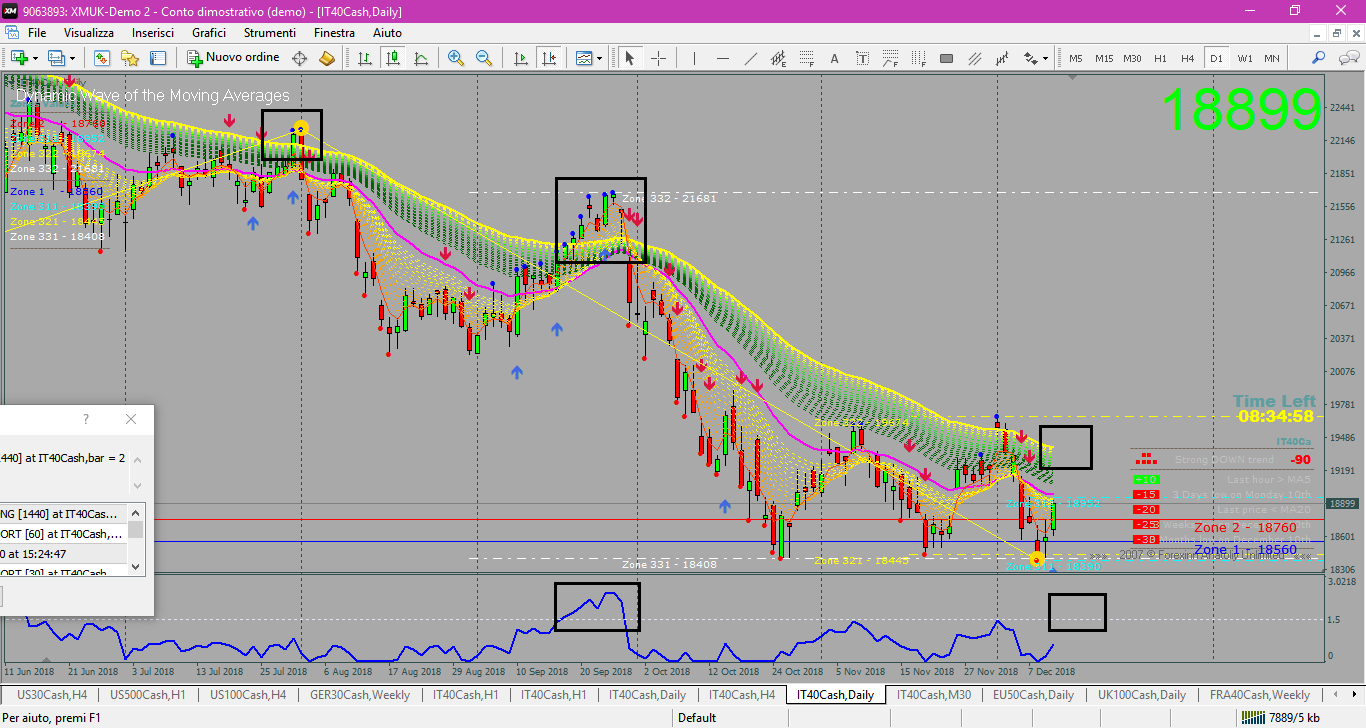Switch to the FRA40Cash,Weekly chart tab

click(1260, 694)
